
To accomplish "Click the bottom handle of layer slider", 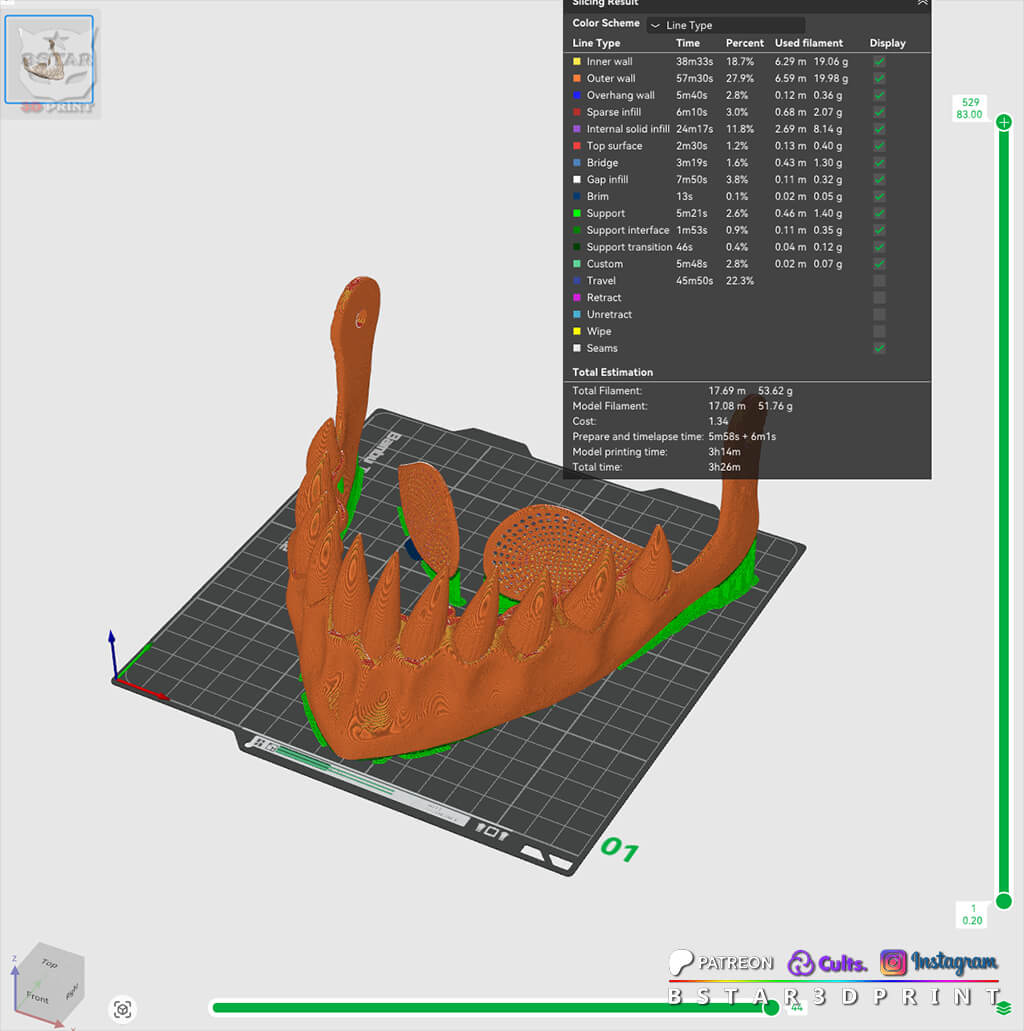I will (x=1004, y=901).
